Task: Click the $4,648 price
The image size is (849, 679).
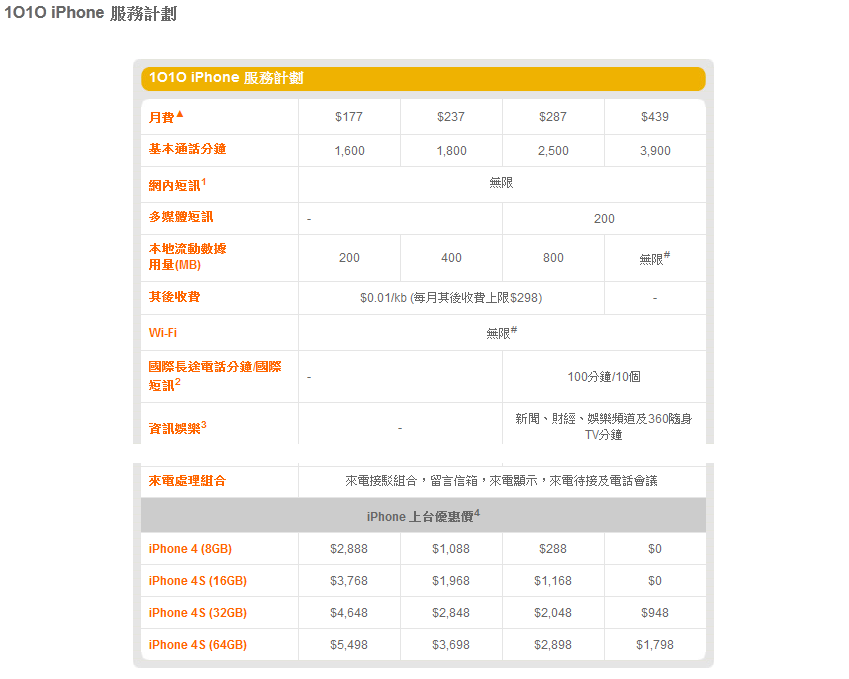Action: tap(349, 613)
